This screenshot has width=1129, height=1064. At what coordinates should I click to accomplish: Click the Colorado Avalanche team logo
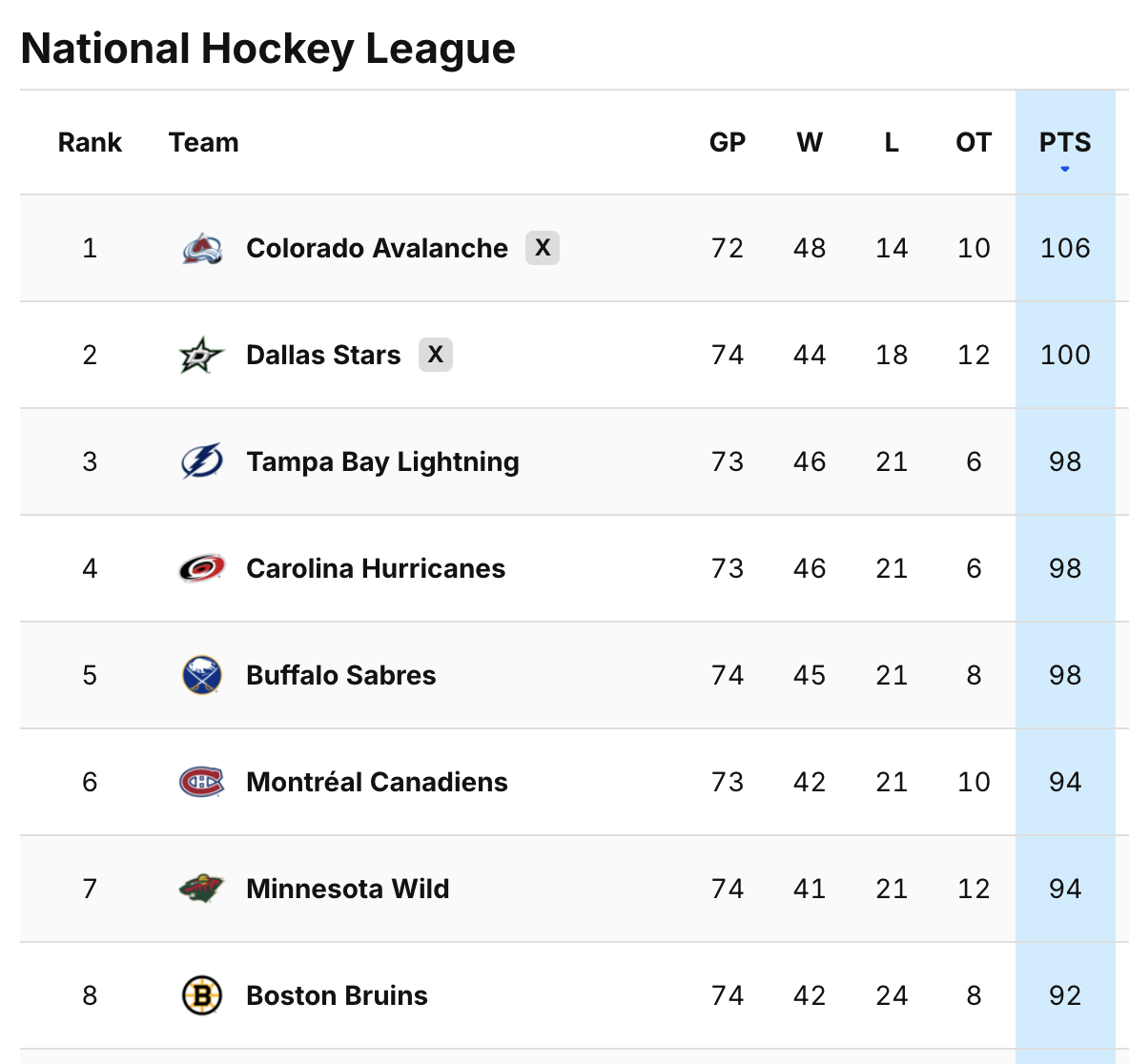point(202,249)
